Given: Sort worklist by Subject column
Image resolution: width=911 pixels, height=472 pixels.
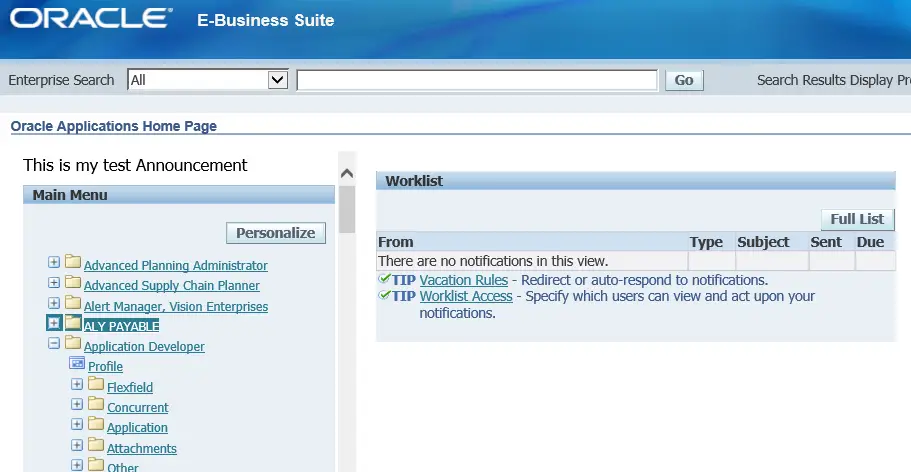Looking at the screenshot, I should pos(763,242).
